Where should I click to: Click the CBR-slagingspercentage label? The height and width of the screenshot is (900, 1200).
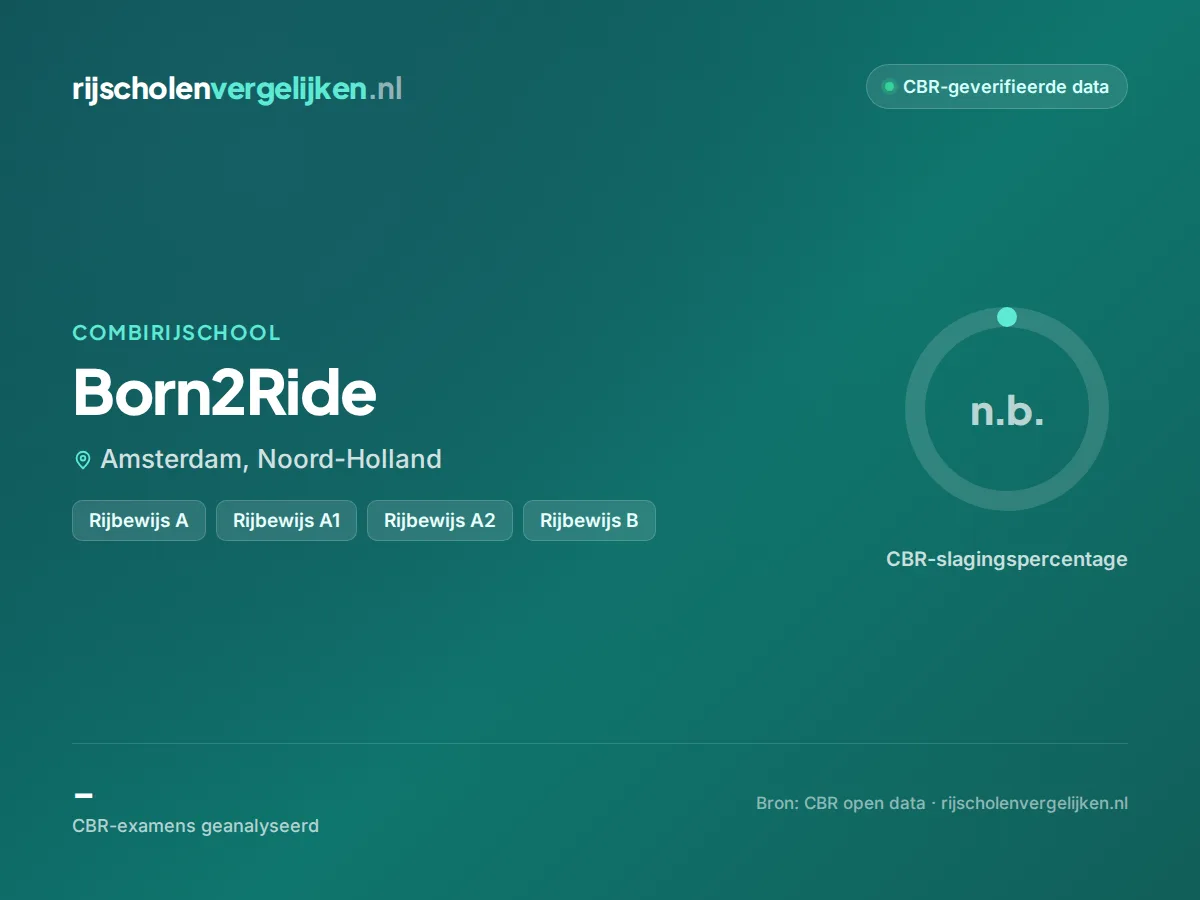tap(1007, 559)
